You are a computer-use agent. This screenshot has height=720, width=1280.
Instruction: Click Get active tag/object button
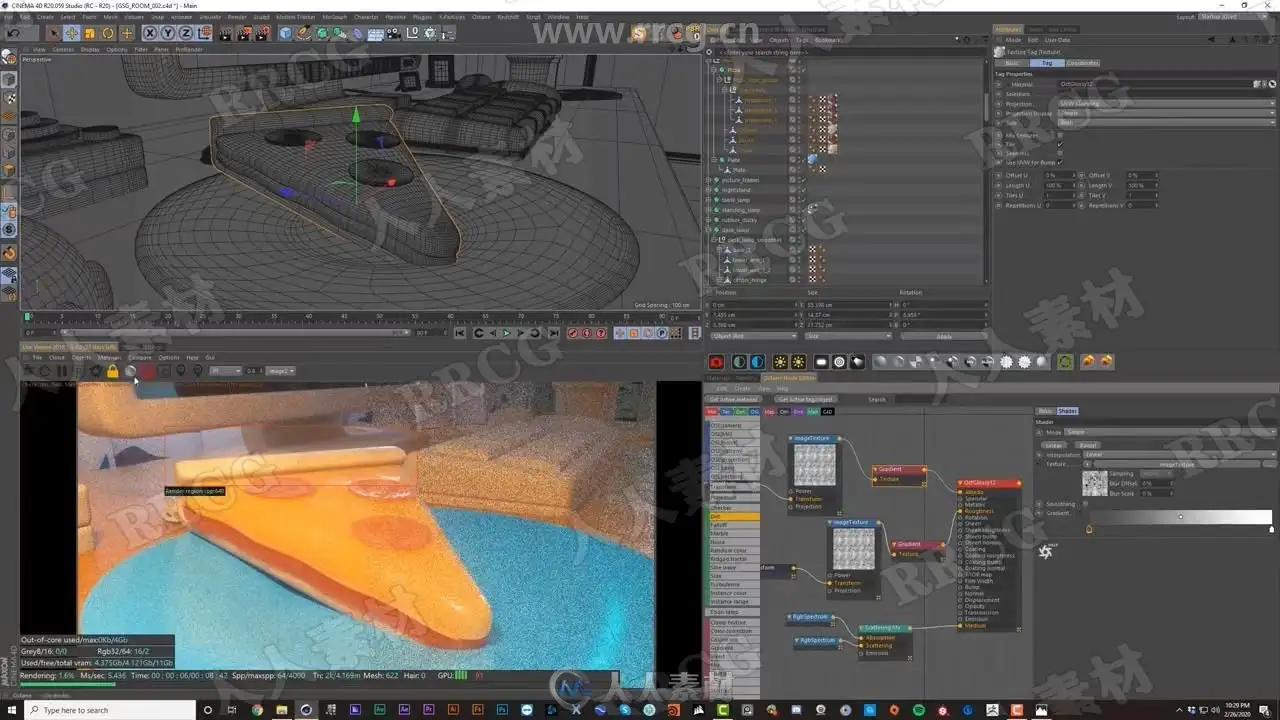tap(805, 399)
